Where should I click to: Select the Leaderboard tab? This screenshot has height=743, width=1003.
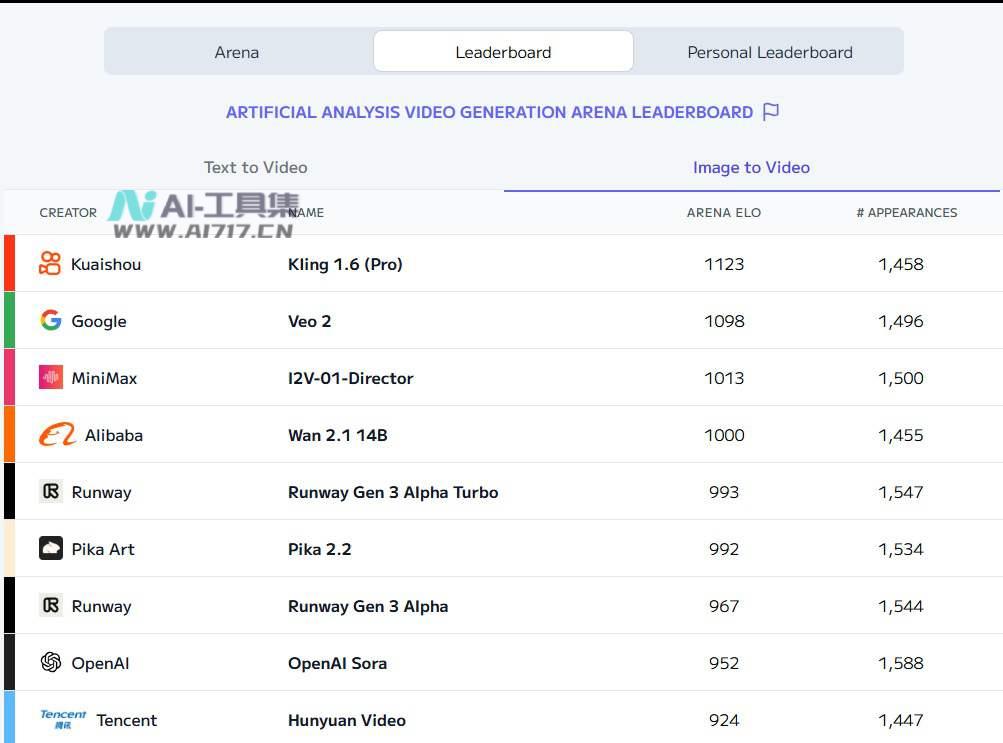pos(503,52)
